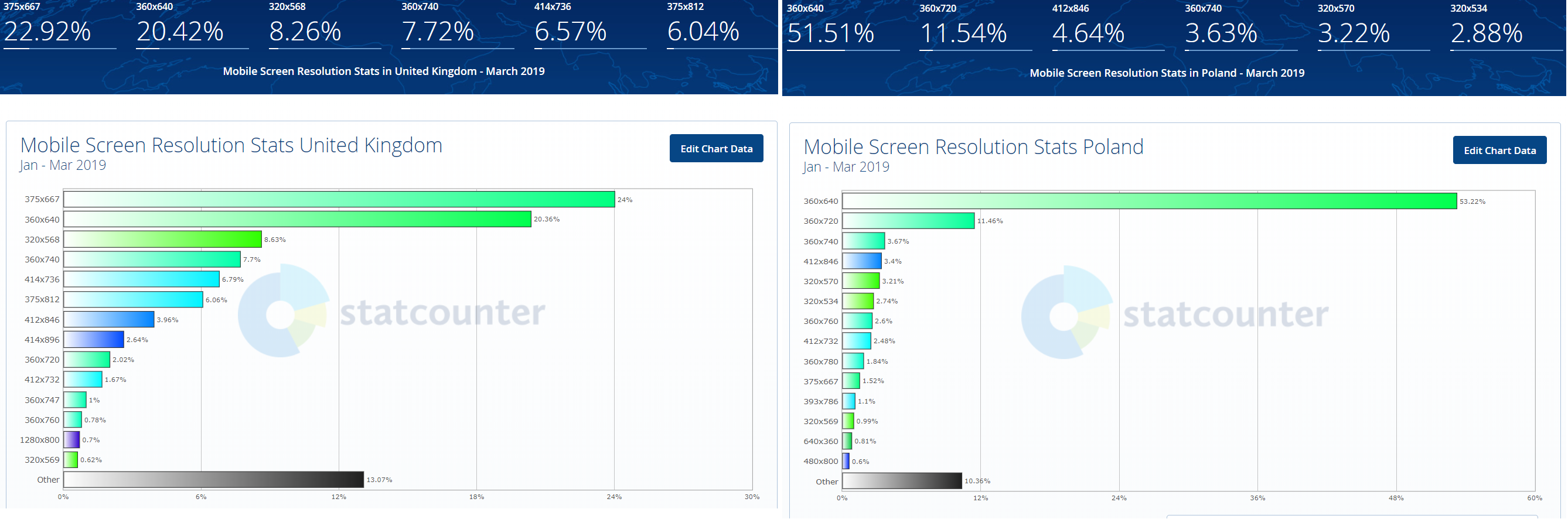Select the blue 412x846 bar in UK chart

pyautogui.click(x=109, y=319)
